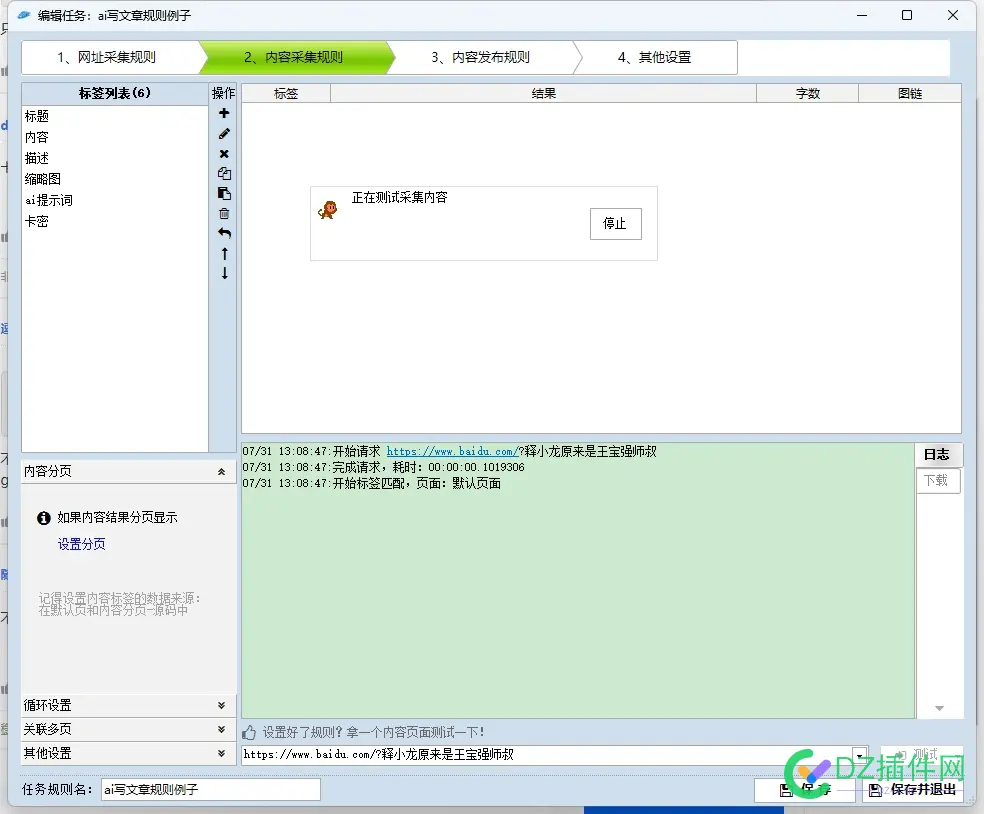This screenshot has width=984, height=814.
Task: Click the app icon in the title bar
Action: (24, 15)
